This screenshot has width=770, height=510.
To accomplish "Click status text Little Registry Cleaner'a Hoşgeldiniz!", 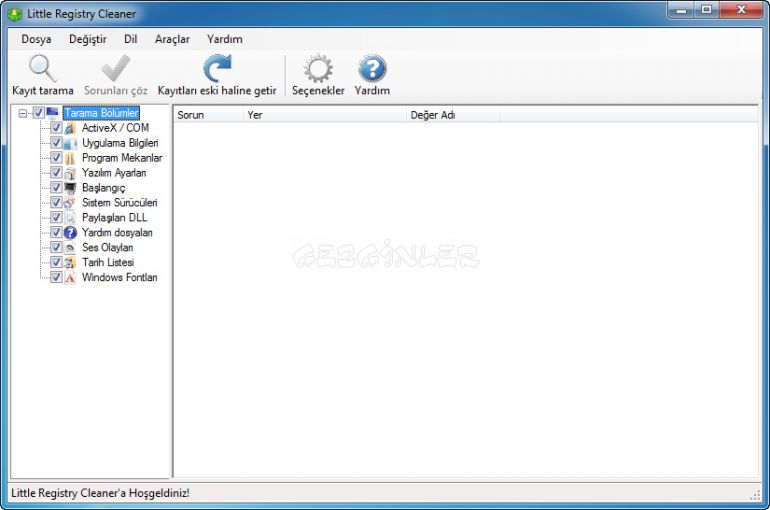I will pos(100,493).
